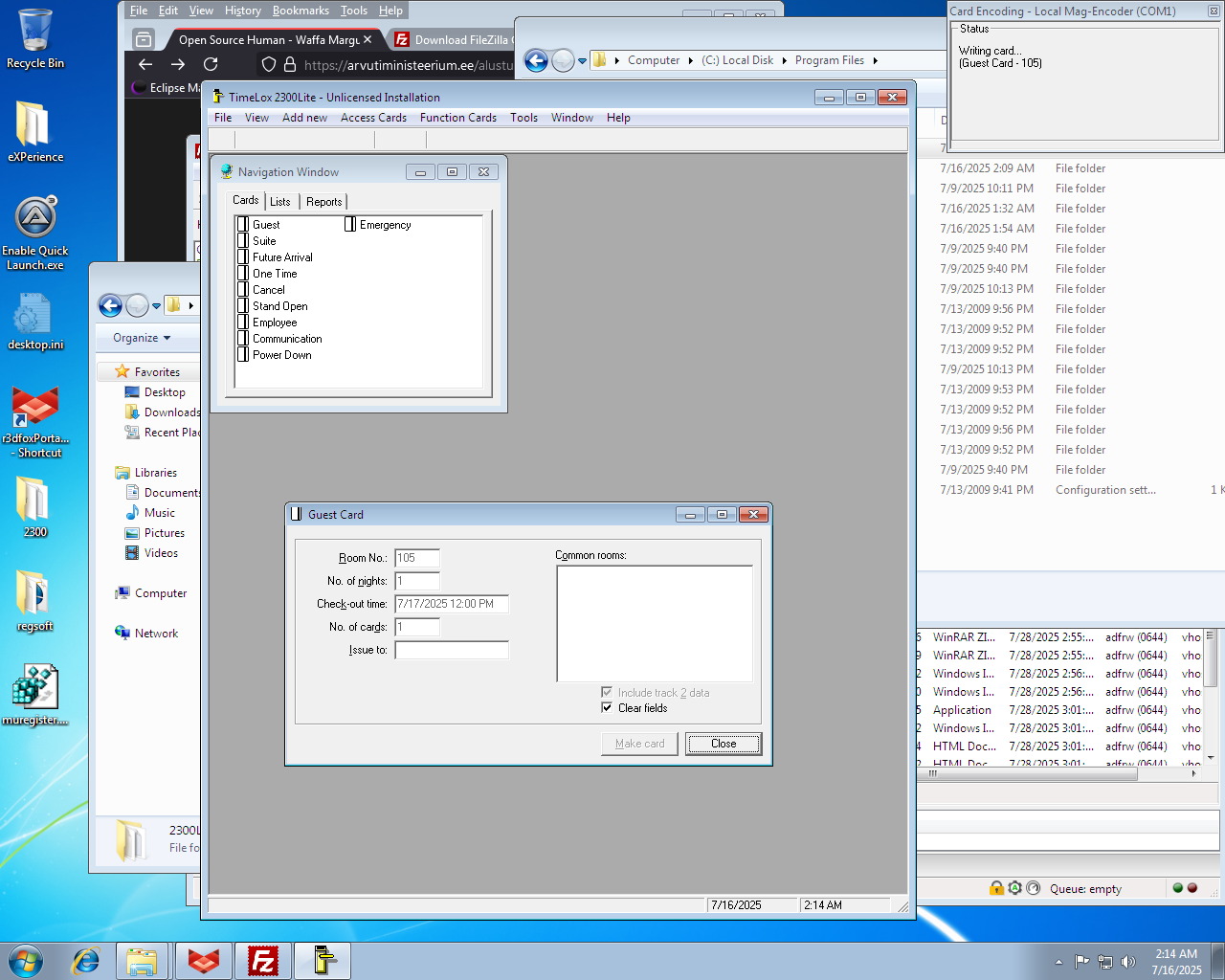Toggle the Include track 2 data checkbox
The image size is (1225, 980).
pos(607,693)
